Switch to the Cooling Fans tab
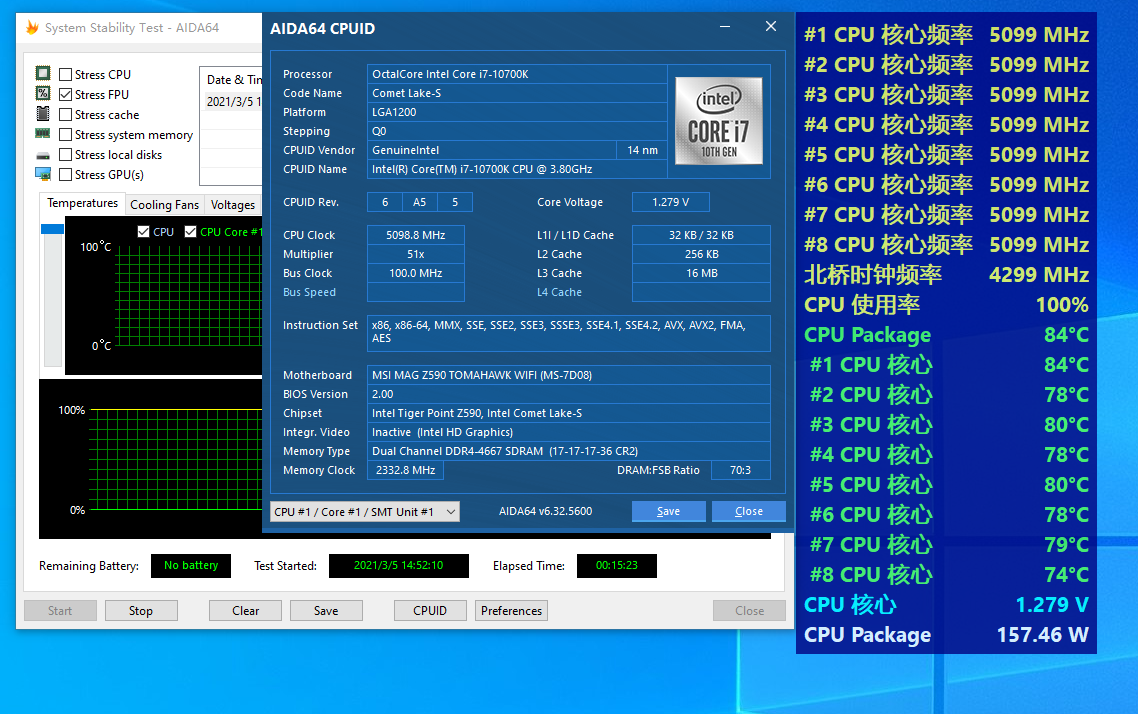Image resolution: width=1138 pixels, height=714 pixels. tap(164, 205)
